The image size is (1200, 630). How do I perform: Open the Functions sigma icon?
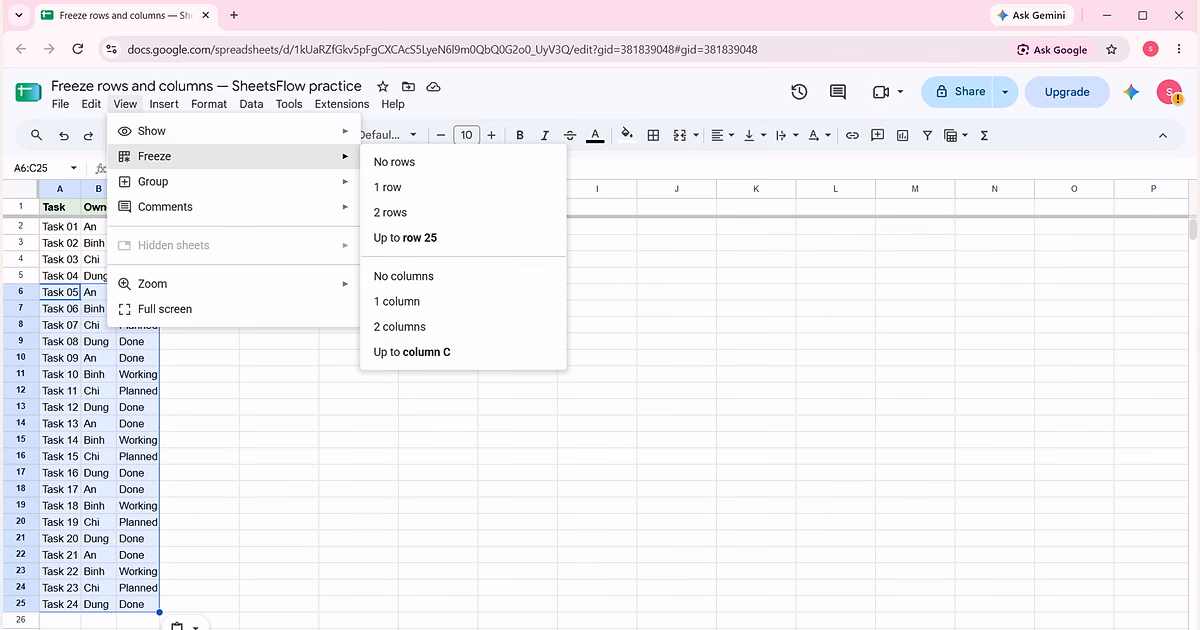click(x=984, y=135)
